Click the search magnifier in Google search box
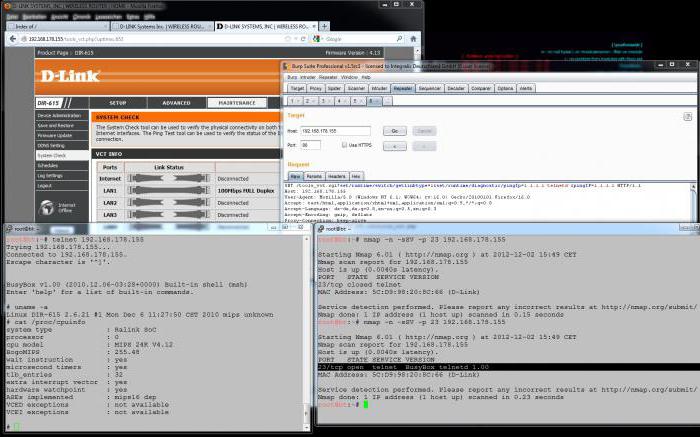The width and height of the screenshot is (700, 437). click(399, 39)
